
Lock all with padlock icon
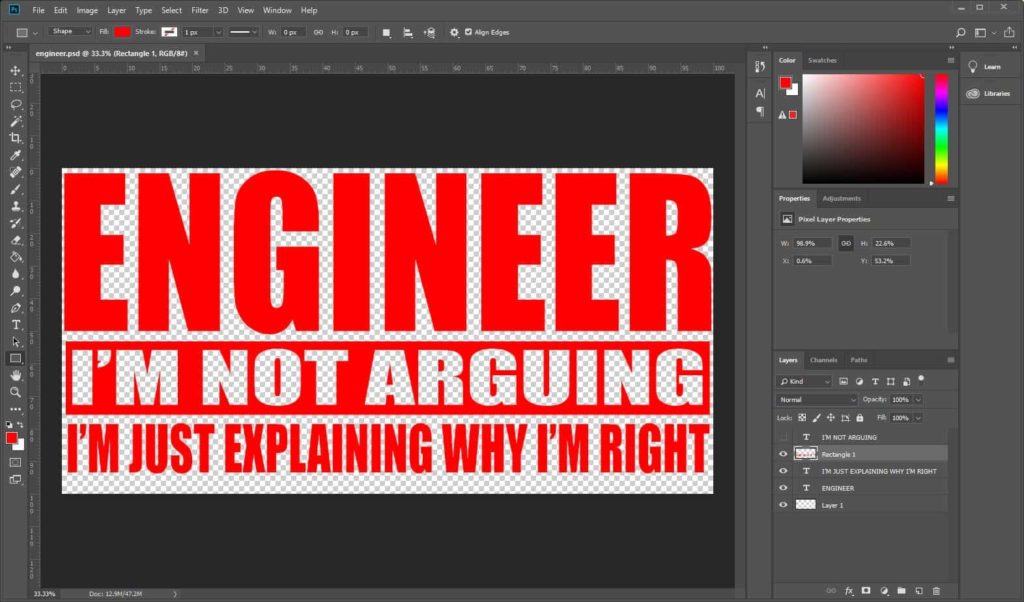click(859, 418)
